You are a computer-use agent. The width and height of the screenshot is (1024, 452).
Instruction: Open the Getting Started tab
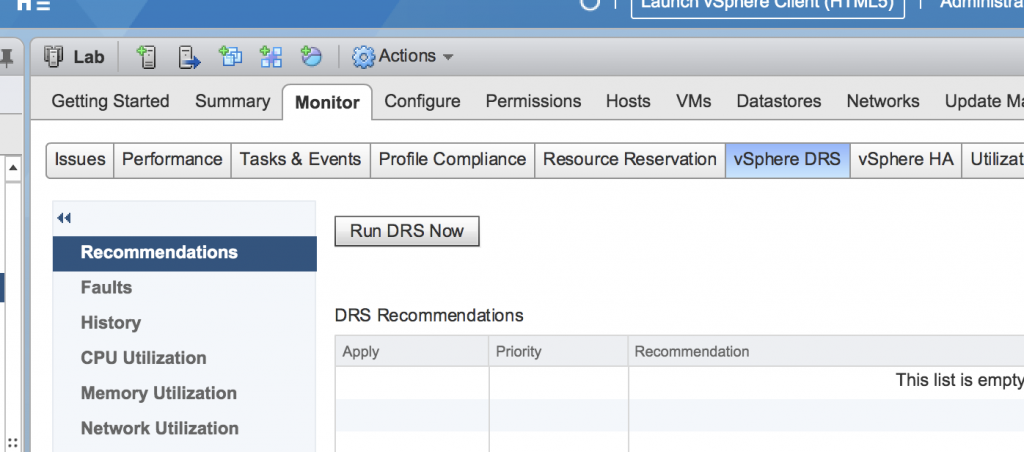110,101
